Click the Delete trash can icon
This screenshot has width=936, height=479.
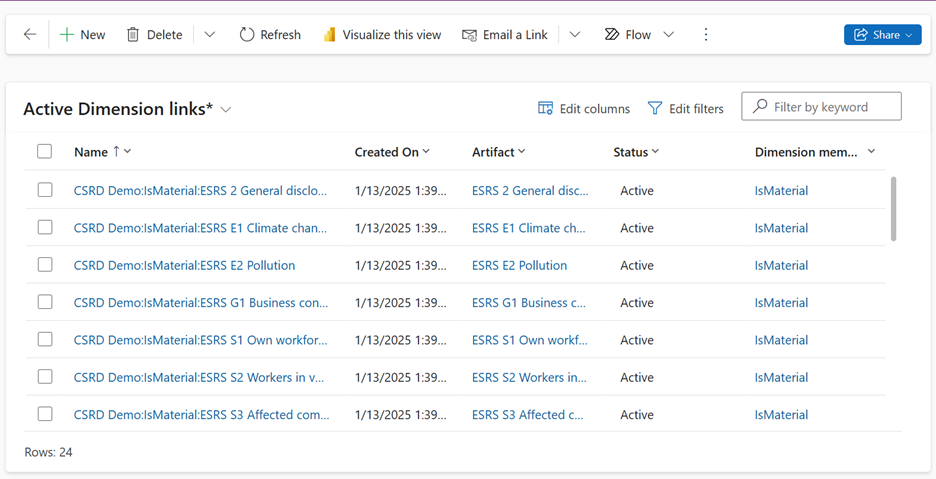coord(133,35)
